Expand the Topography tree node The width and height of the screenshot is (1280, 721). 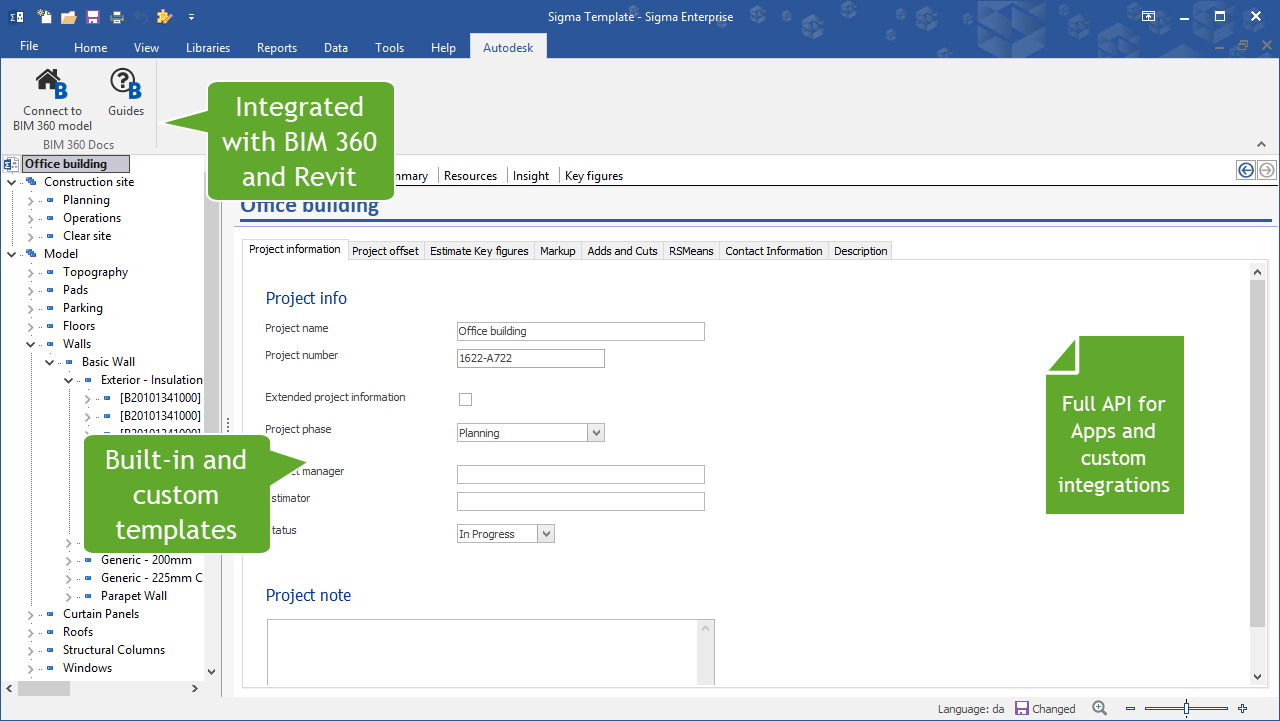(x=30, y=272)
